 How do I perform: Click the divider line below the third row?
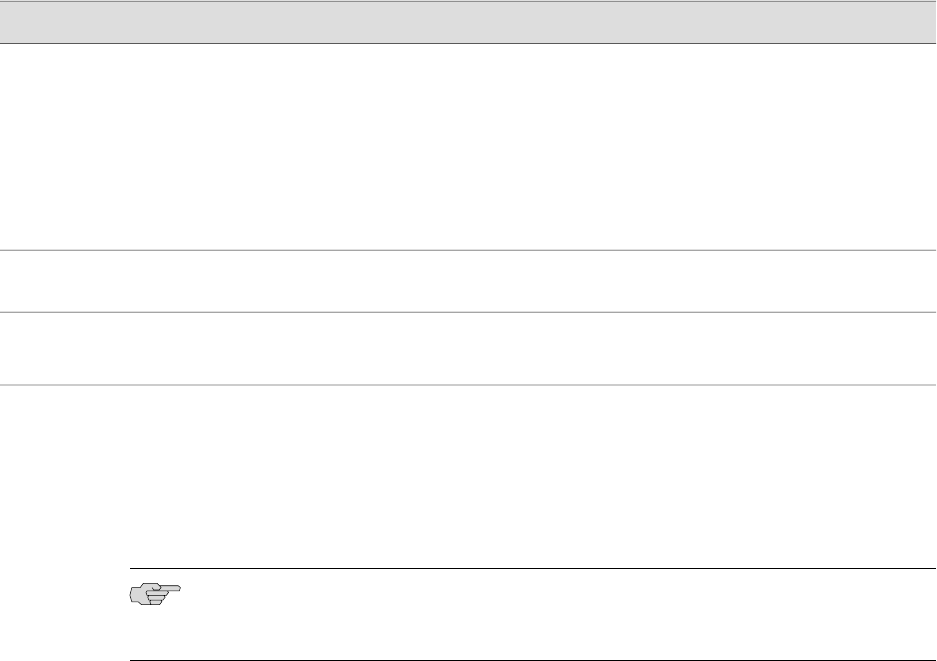click(468, 386)
